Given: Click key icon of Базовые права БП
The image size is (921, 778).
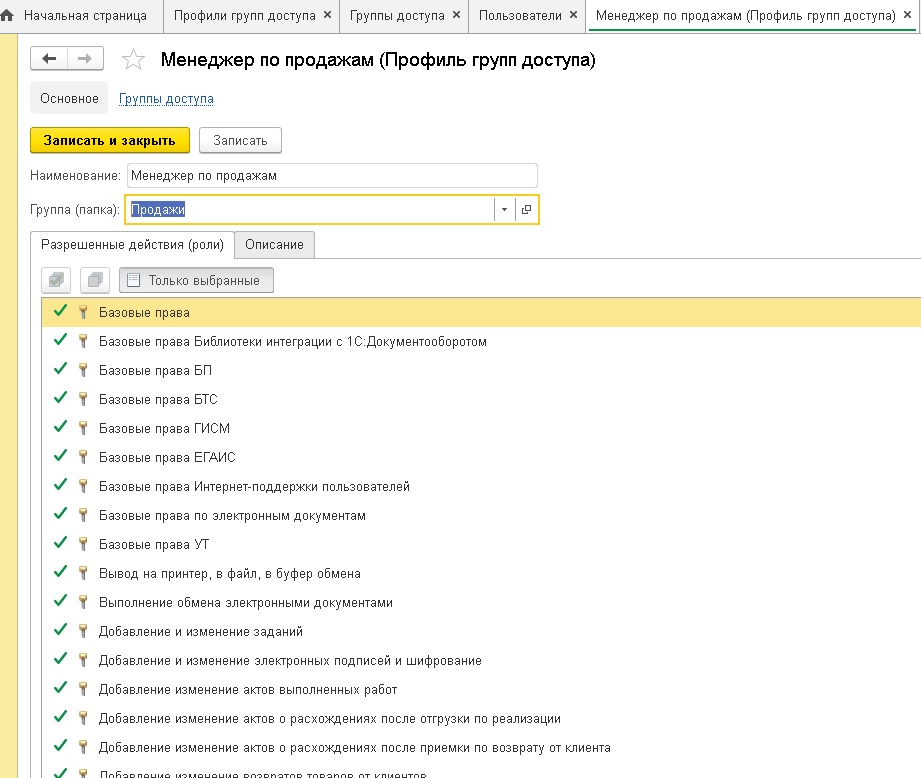Looking at the screenshot, I should (83, 370).
